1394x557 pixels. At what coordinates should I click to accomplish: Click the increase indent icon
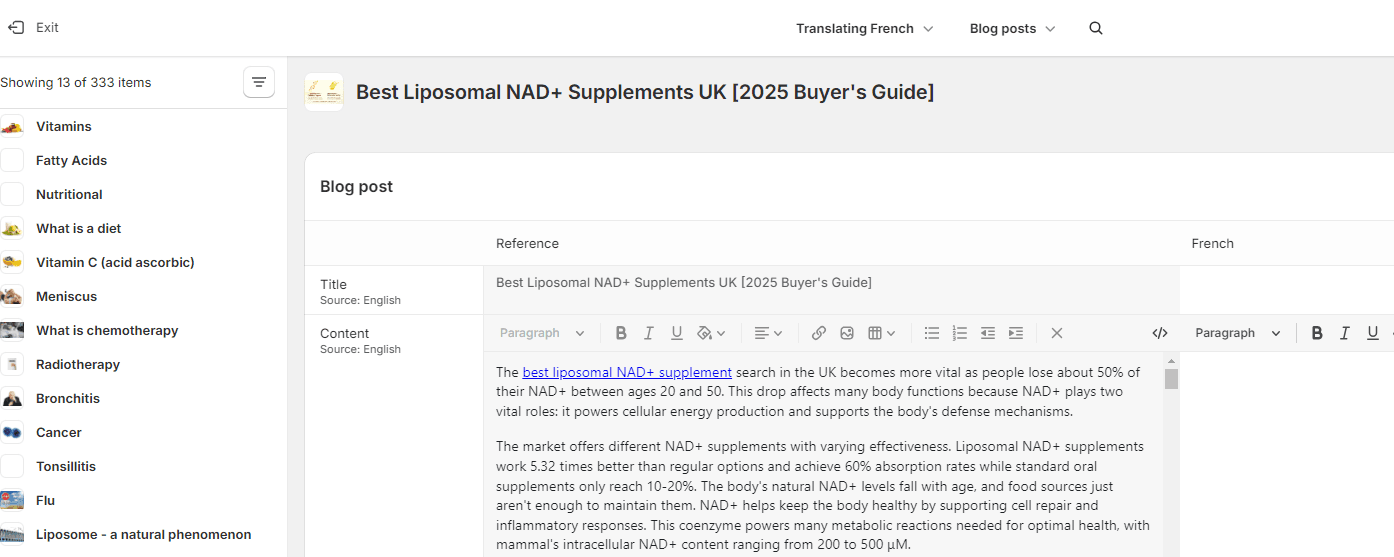pyautogui.click(x=1016, y=333)
